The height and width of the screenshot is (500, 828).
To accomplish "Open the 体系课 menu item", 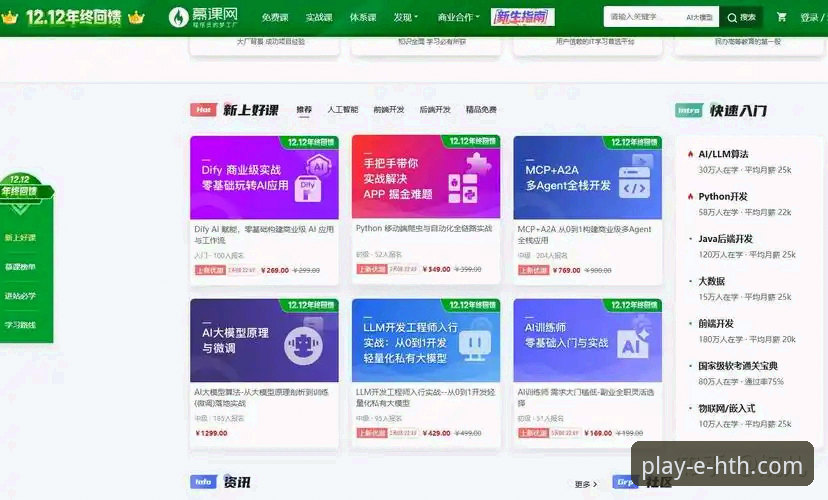I will pos(363,17).
